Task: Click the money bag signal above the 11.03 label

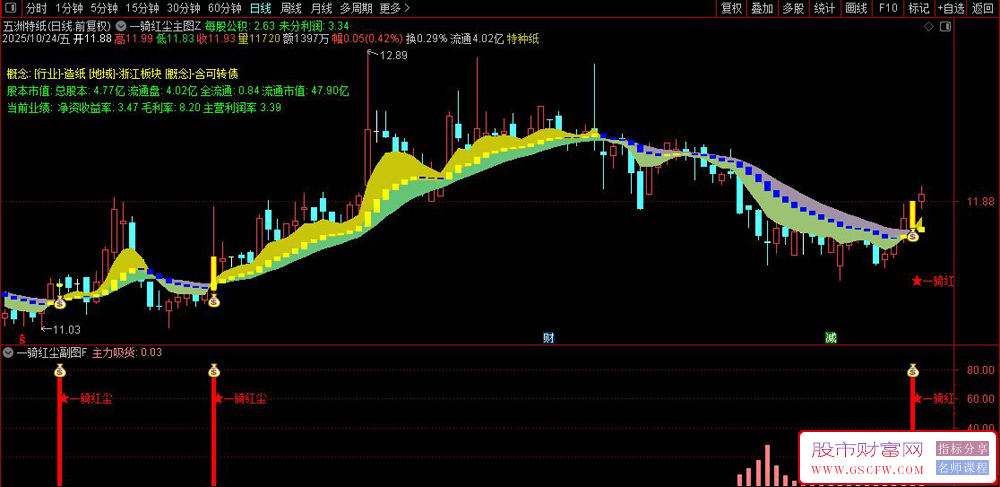Action: point(59,303)
